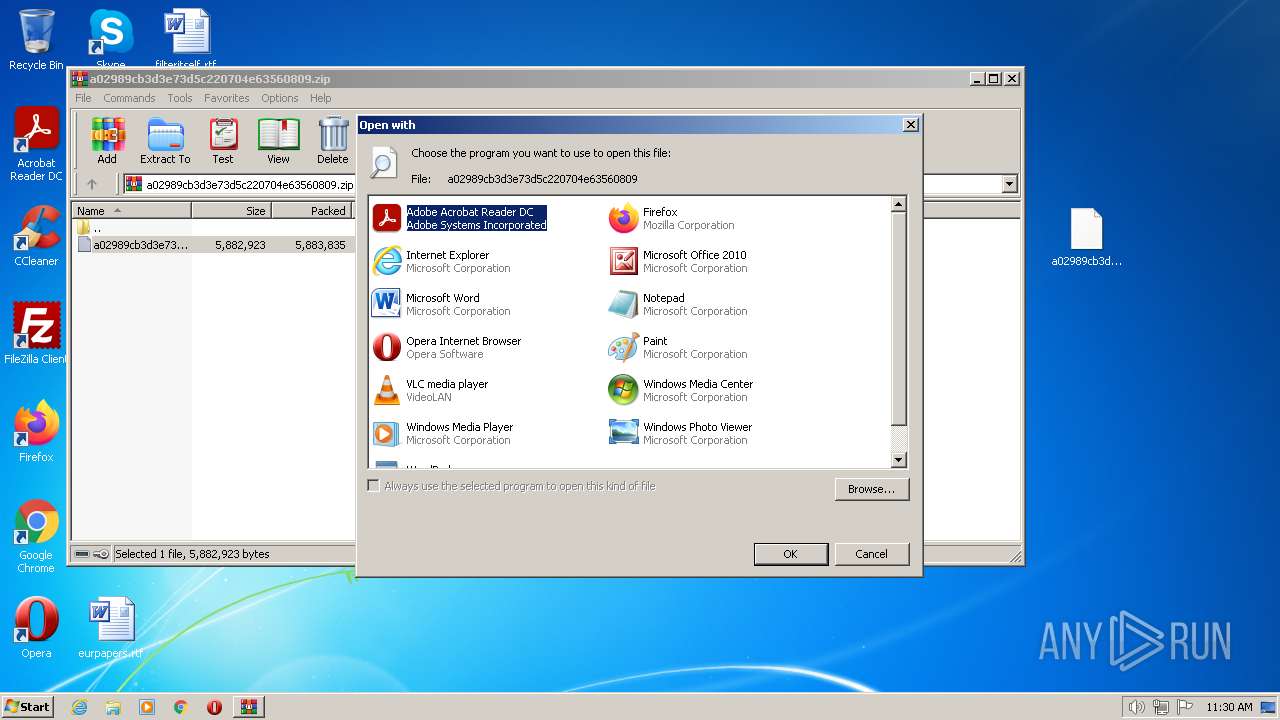
Task: Open Chrome from the taskbar
Action: click(x=181, y=707)
